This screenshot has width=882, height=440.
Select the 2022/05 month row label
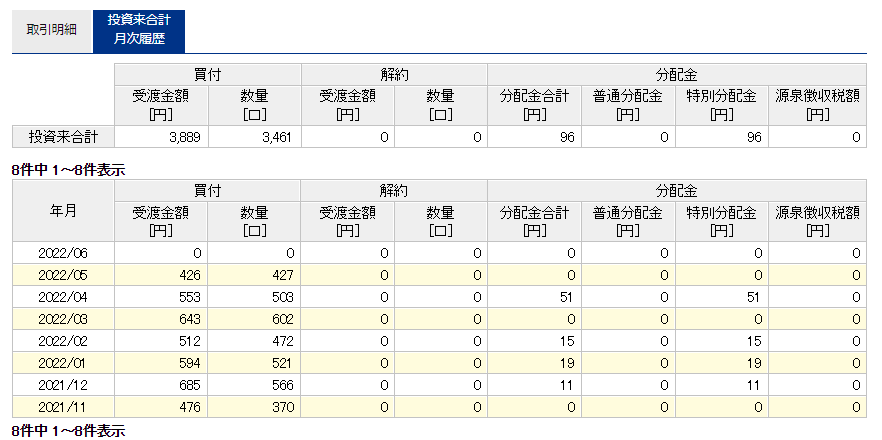coord(63,275)
